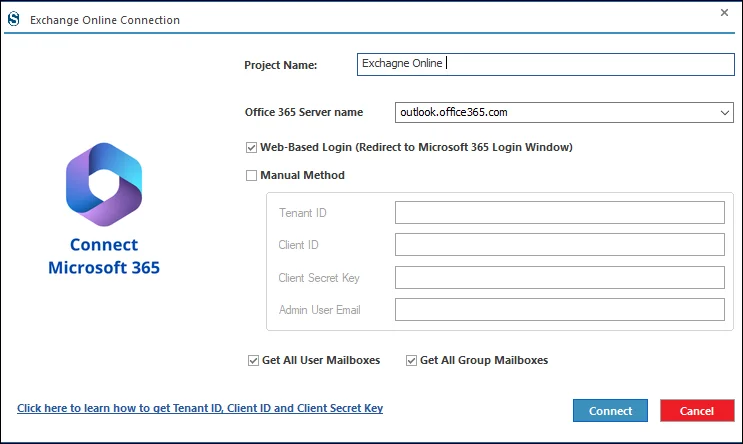This screenshot has height=444, width=743.
Task: Click the 'Tenant ID' label
Action: (x=302, y=213)
